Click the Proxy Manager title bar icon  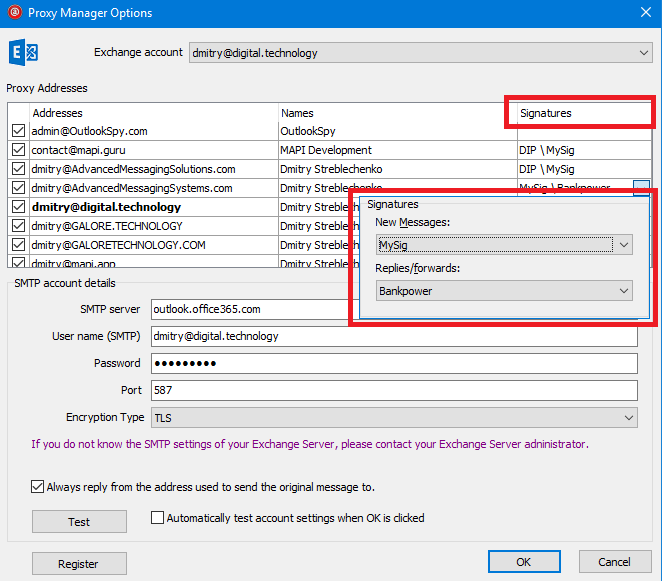coord(15,12)
